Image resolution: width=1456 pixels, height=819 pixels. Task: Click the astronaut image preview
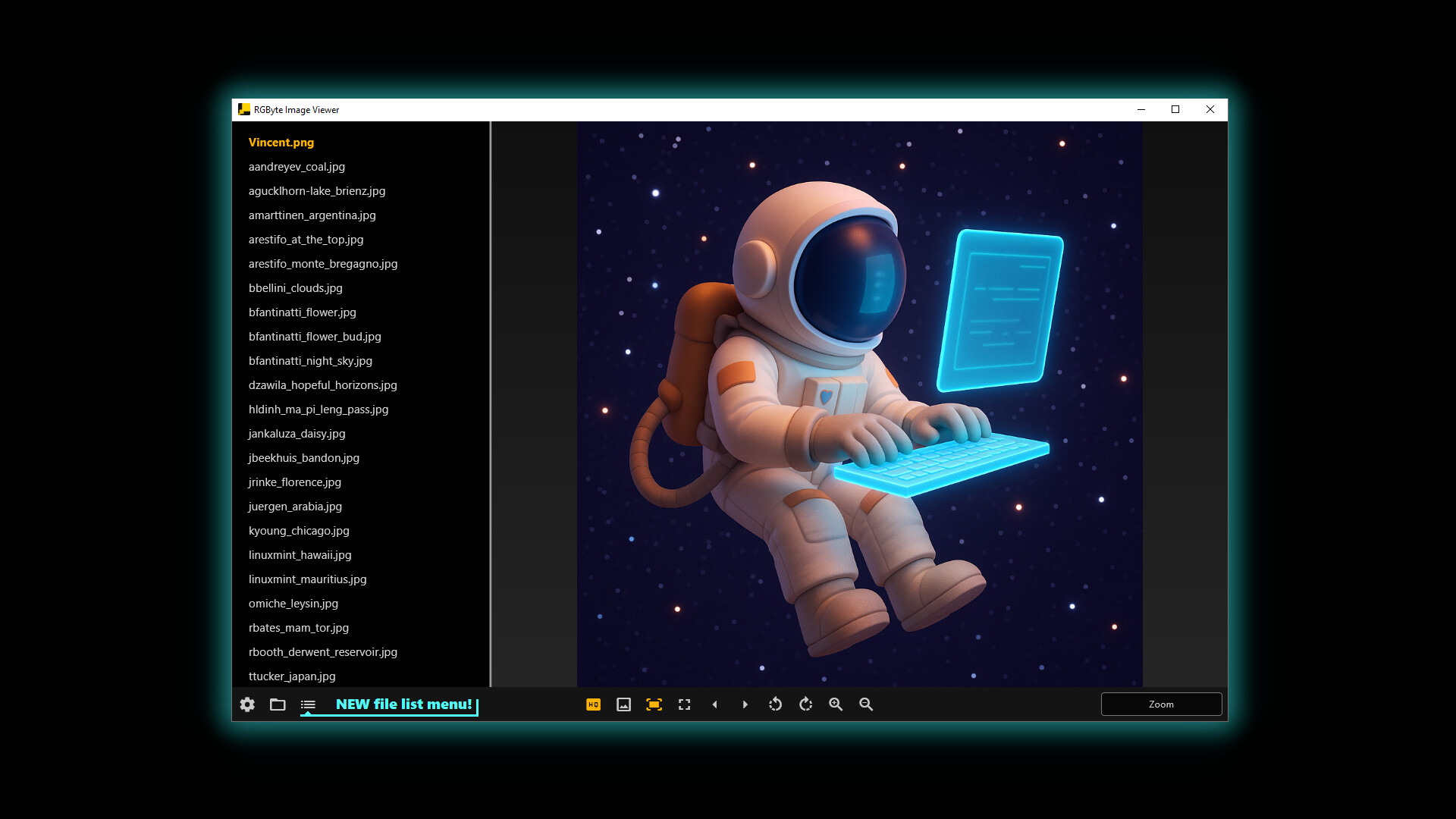click(x=859, y=403)
